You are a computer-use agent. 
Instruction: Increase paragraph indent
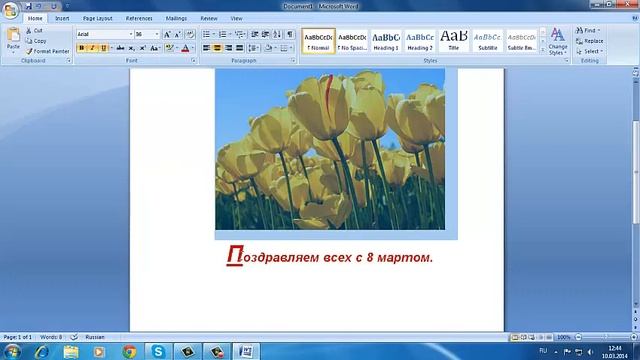[265, 34]
